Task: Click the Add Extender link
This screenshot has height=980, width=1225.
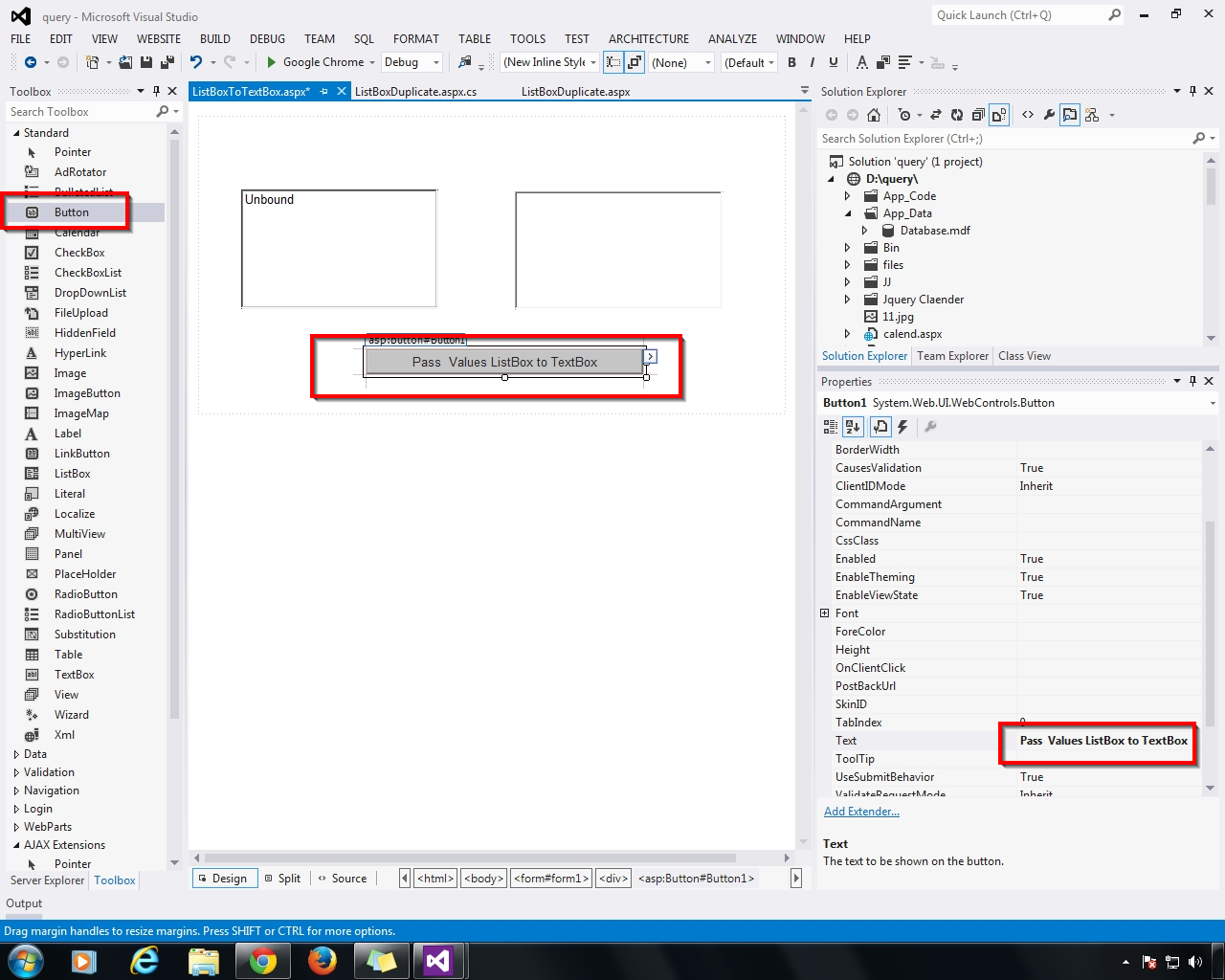Action: coord(860,811)
